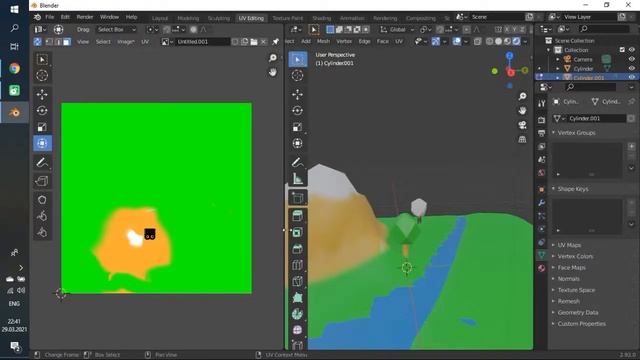Image resolution: width=640 pixels, height=360 pixels.
Task: Collapse the Vertex Groups panel
Action: pyautogui.click(x=553, y=133)
